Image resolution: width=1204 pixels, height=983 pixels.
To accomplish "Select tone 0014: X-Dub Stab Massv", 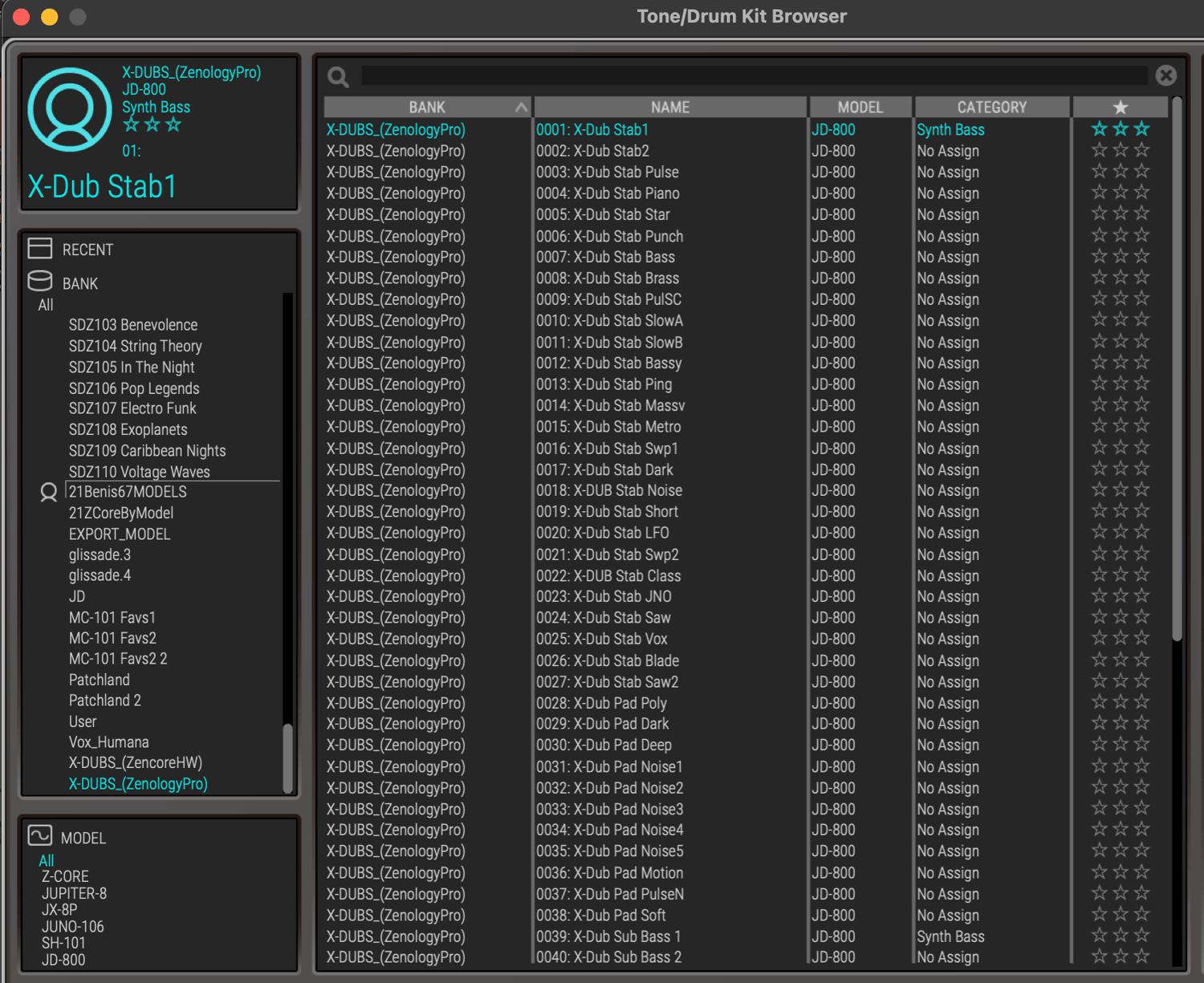I will 611,405.
